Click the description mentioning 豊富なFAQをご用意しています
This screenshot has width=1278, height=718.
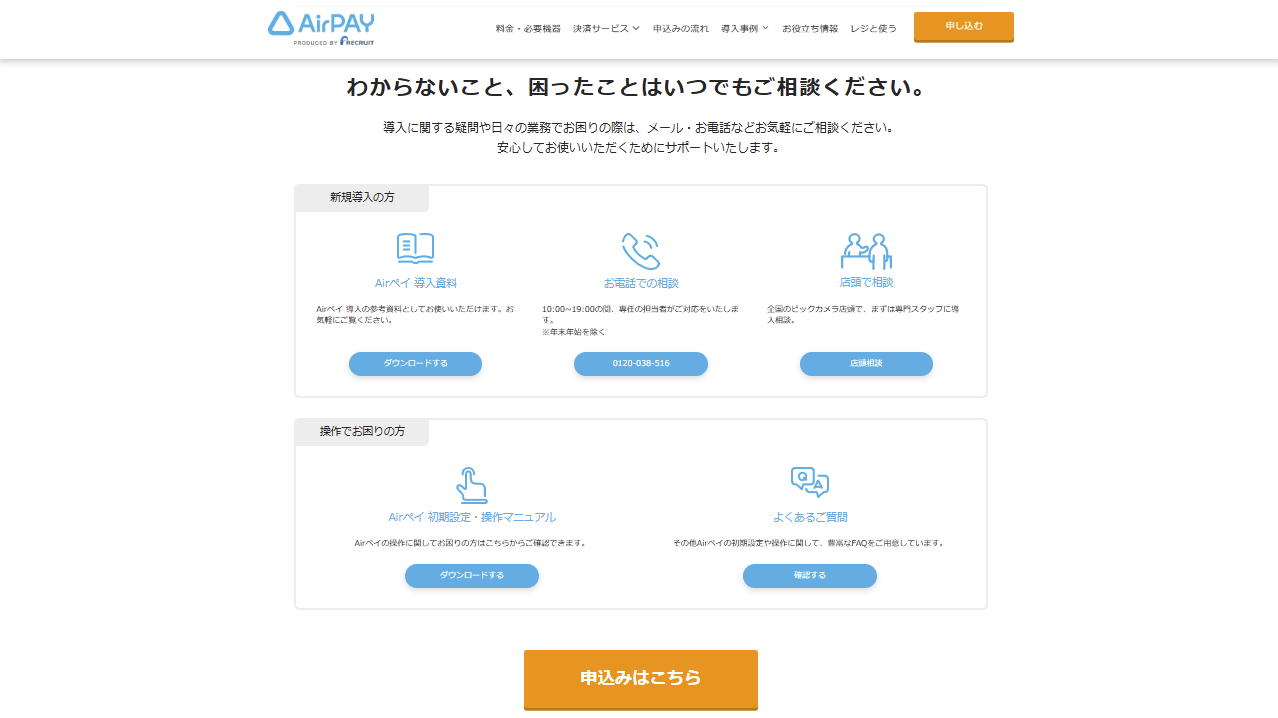810,543
